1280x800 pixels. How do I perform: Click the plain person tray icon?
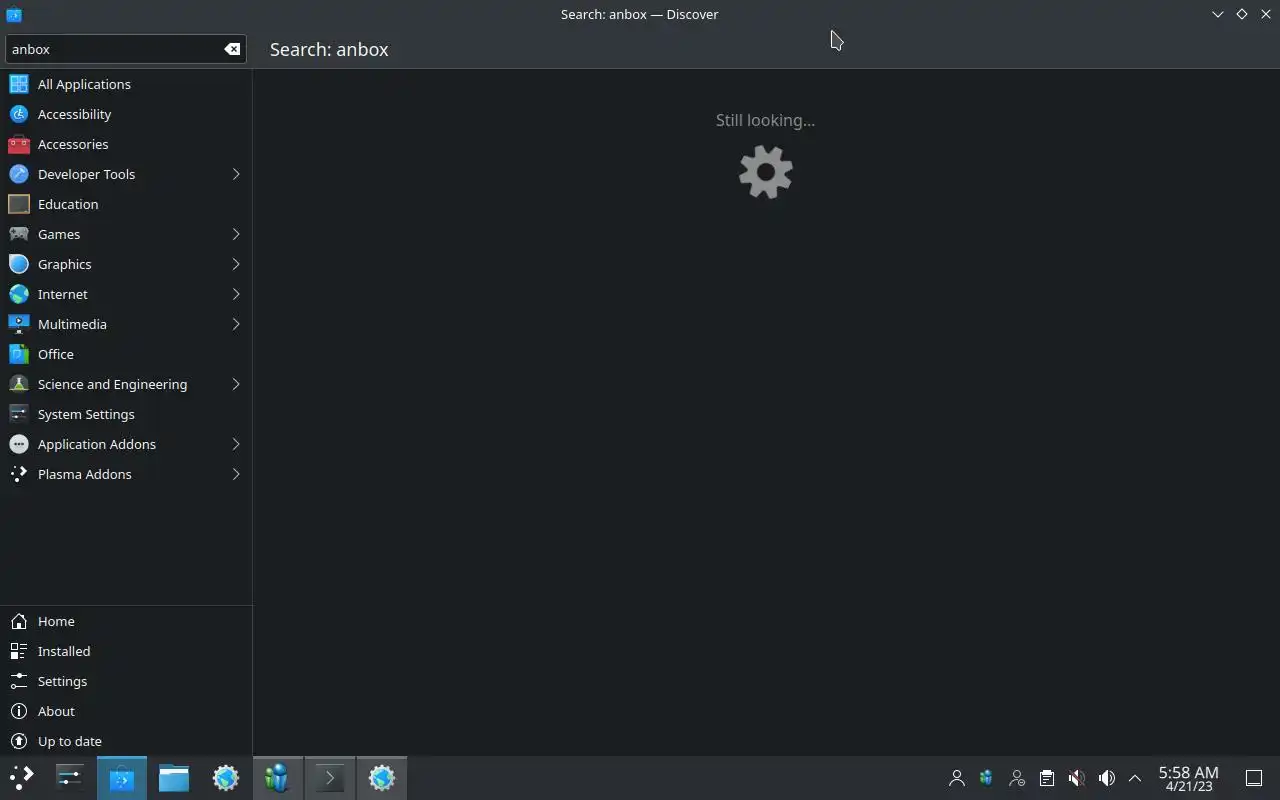coord(956,777)
